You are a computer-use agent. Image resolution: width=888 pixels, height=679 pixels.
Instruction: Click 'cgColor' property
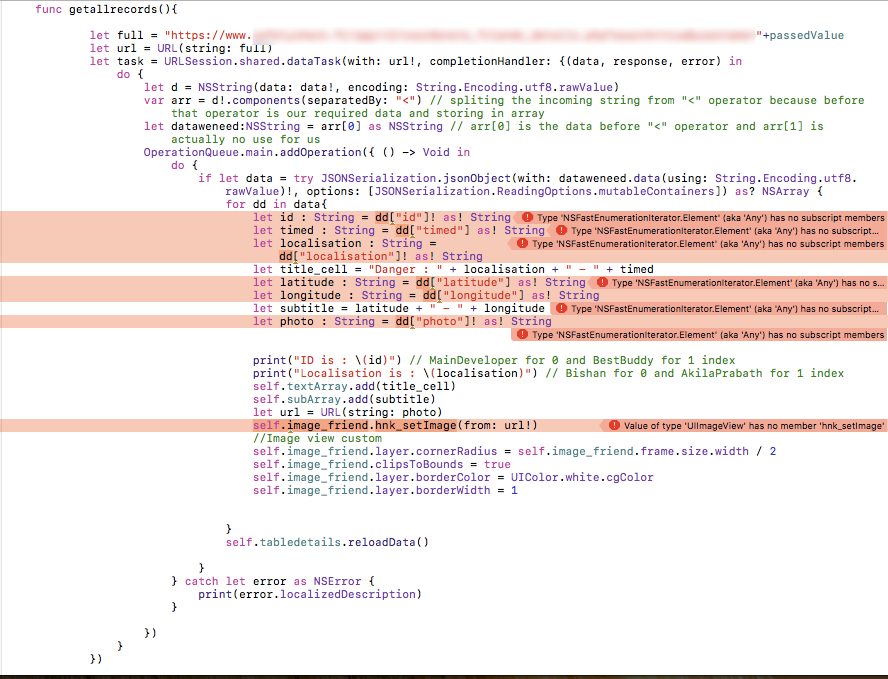pos(630,478)
